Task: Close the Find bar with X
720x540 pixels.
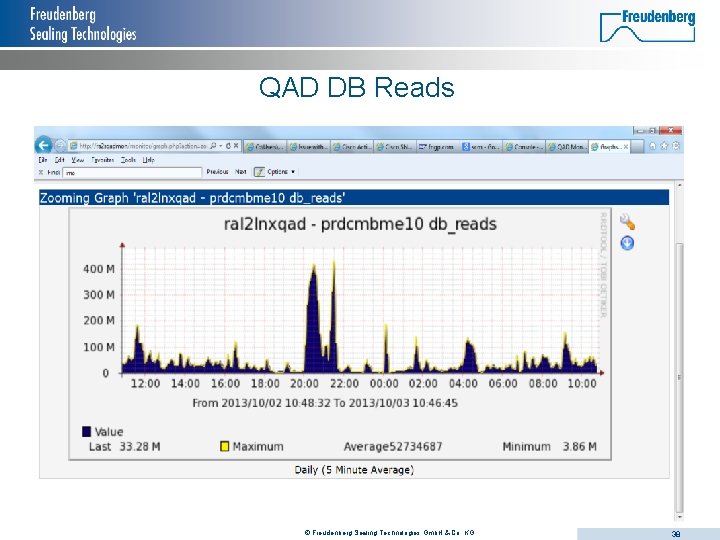Action: click(41, 172)
